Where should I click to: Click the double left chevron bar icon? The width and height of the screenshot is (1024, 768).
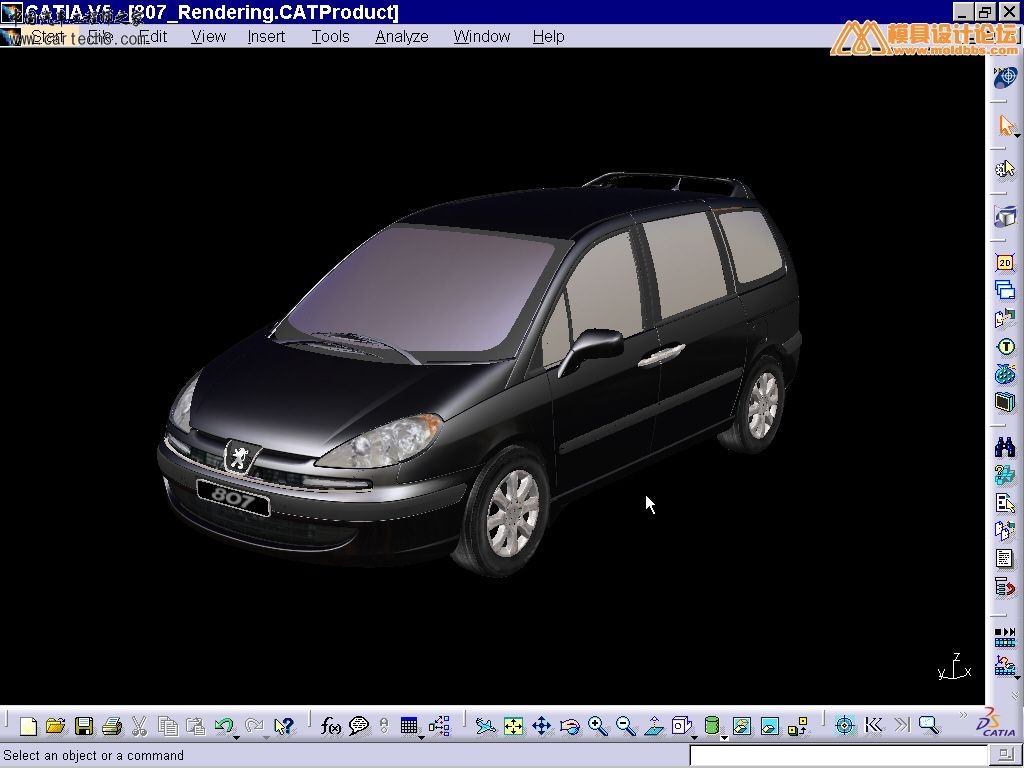click(873, 726)
